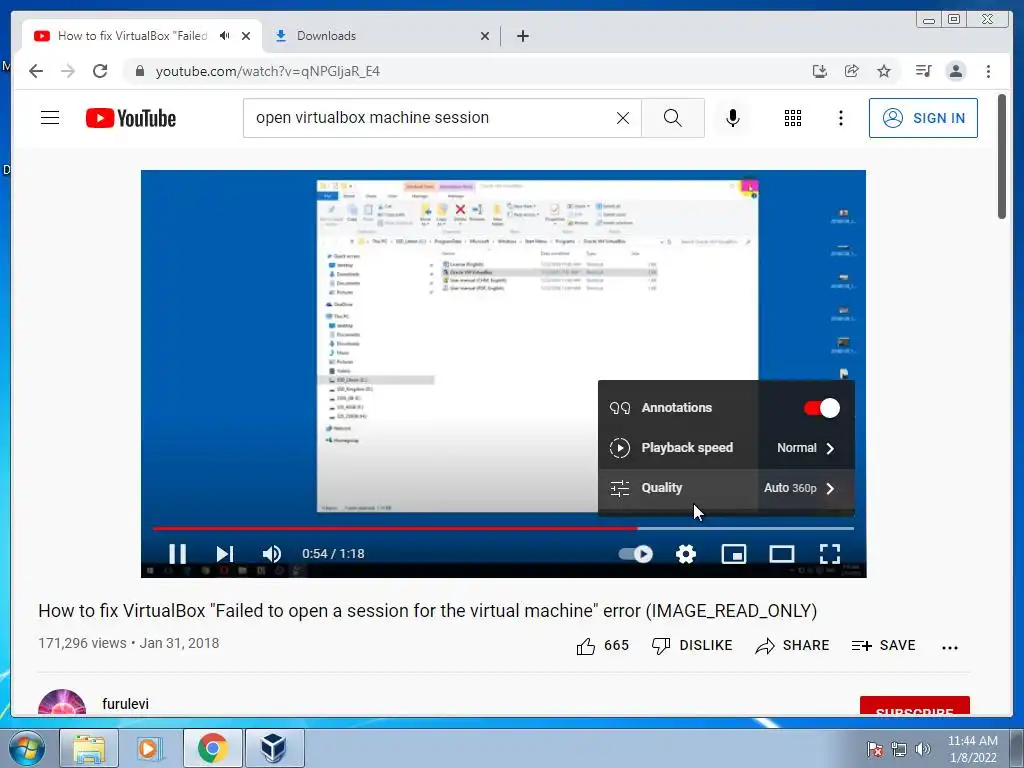This screenshot has height=768, width=1024.
Task: Open the Quality submenu
Action: 726,488
